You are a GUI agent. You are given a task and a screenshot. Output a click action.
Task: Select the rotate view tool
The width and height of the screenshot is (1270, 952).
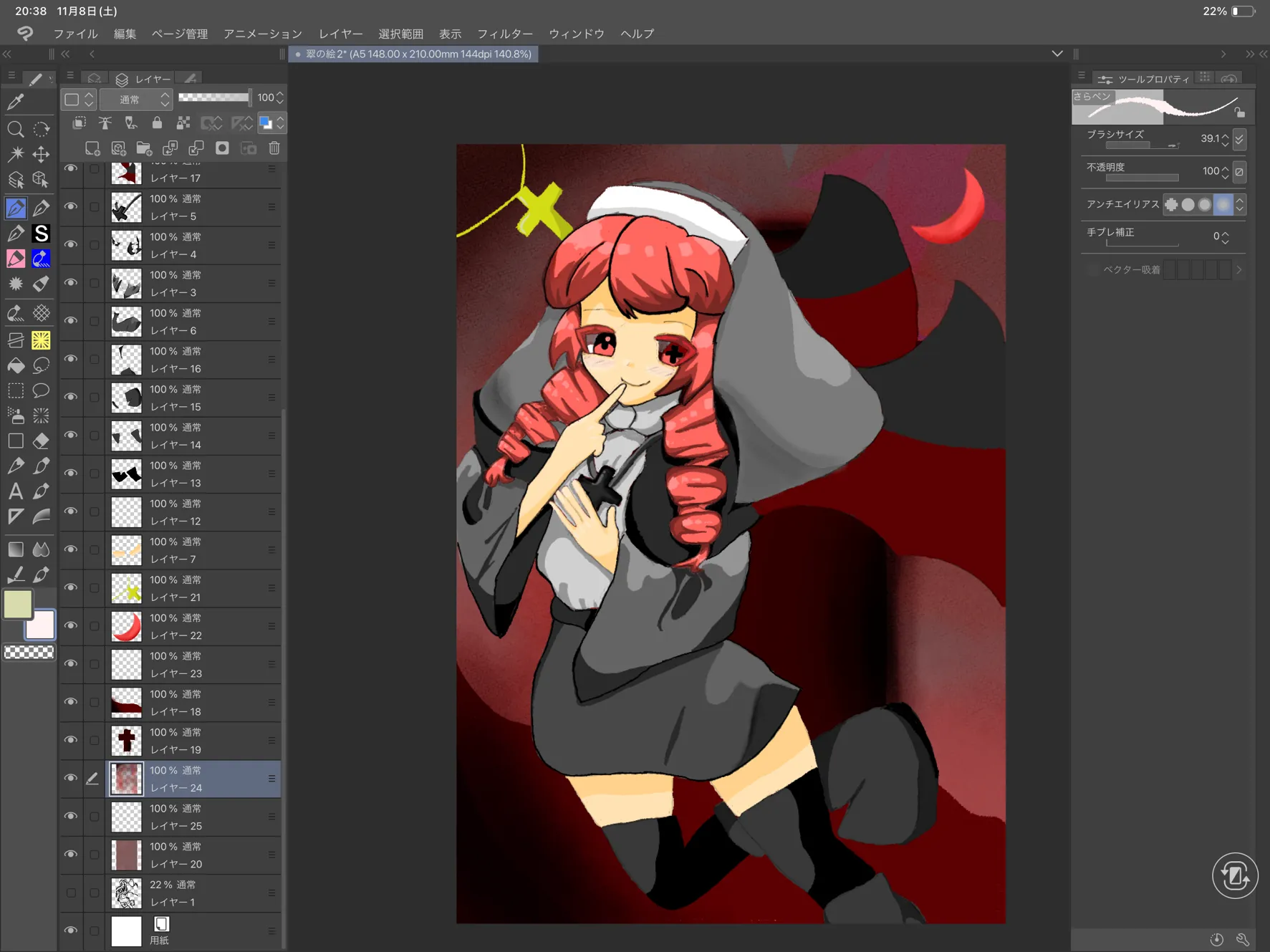(42, 129)
